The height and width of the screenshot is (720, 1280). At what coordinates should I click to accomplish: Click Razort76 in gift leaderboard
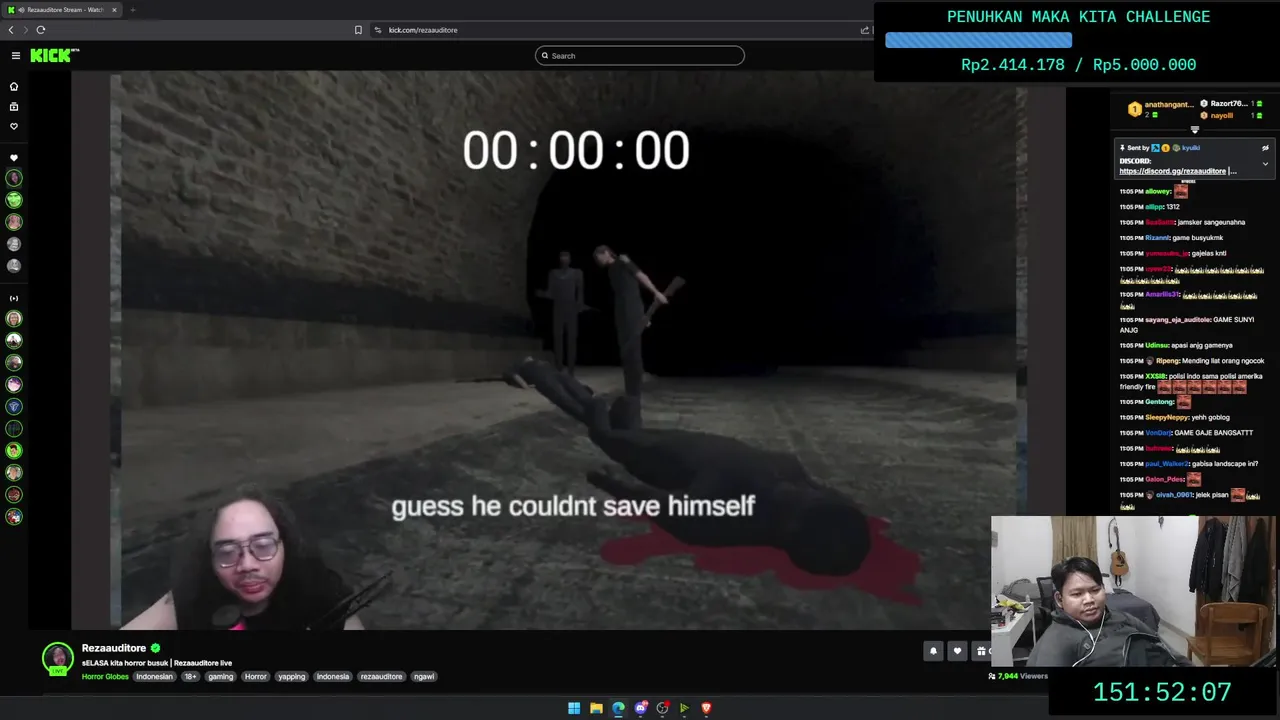(1228, 104)
